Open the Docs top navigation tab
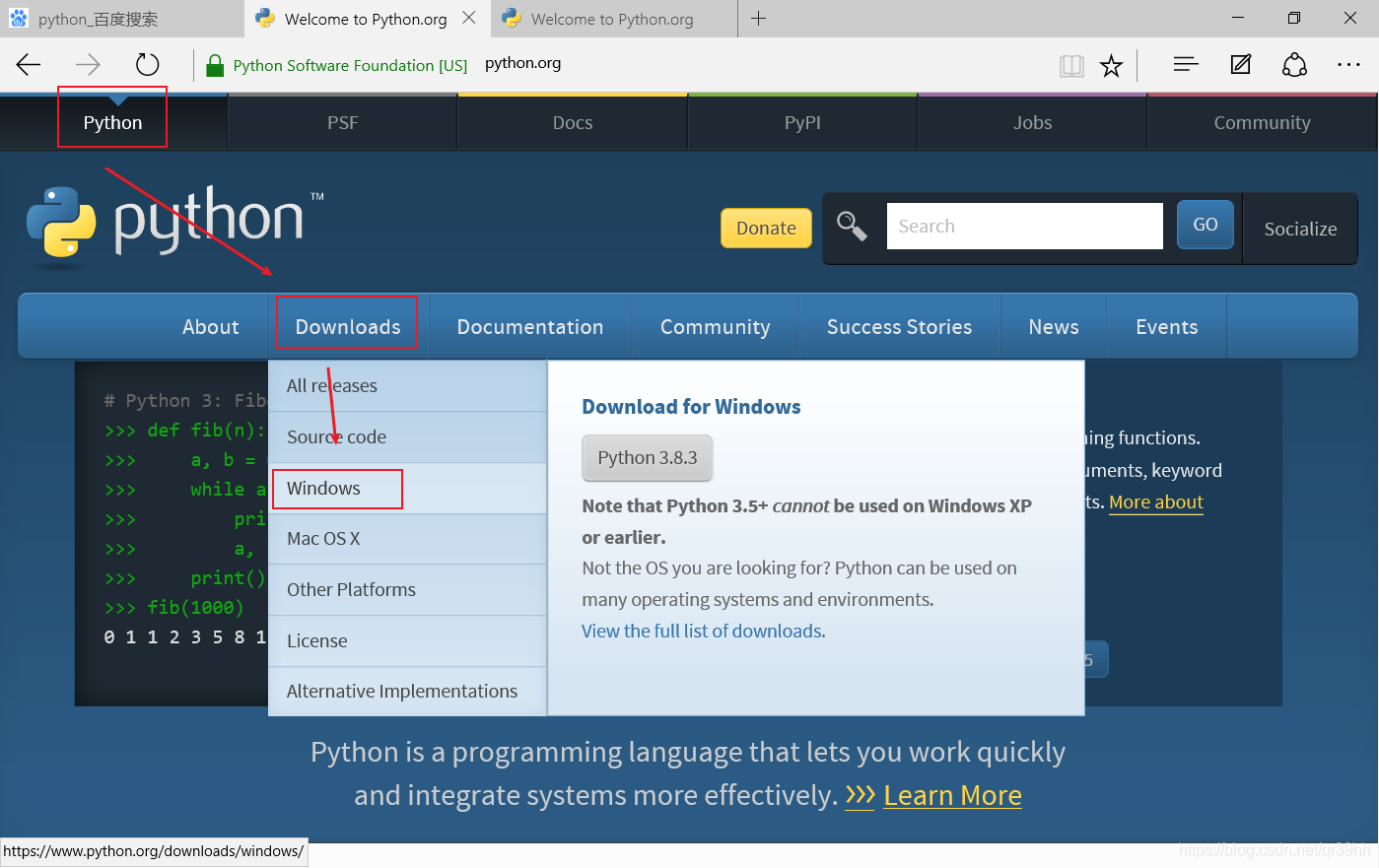The width and height of the screenshot is (1379, 868). point(573,122)
